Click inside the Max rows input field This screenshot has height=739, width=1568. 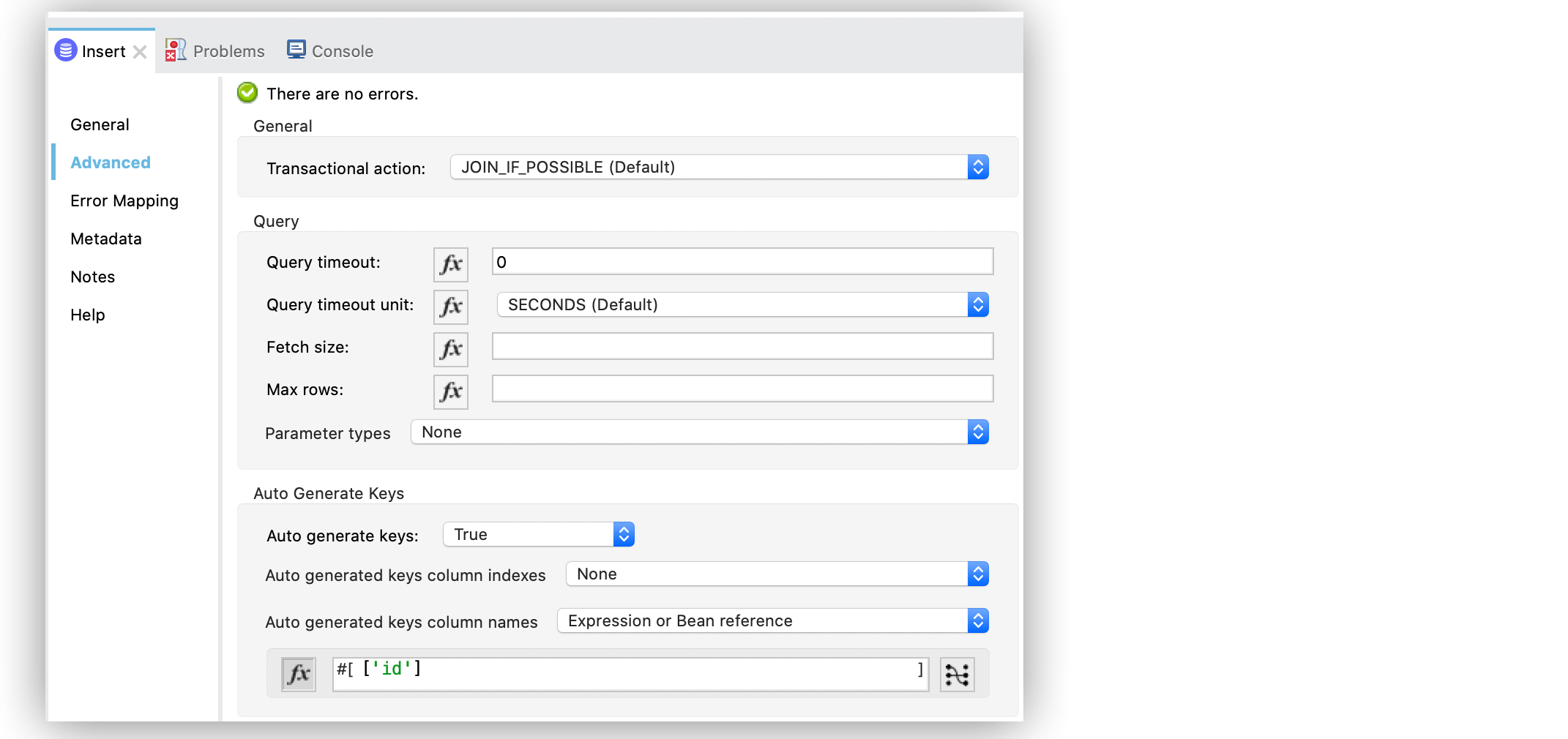[741, 389]
